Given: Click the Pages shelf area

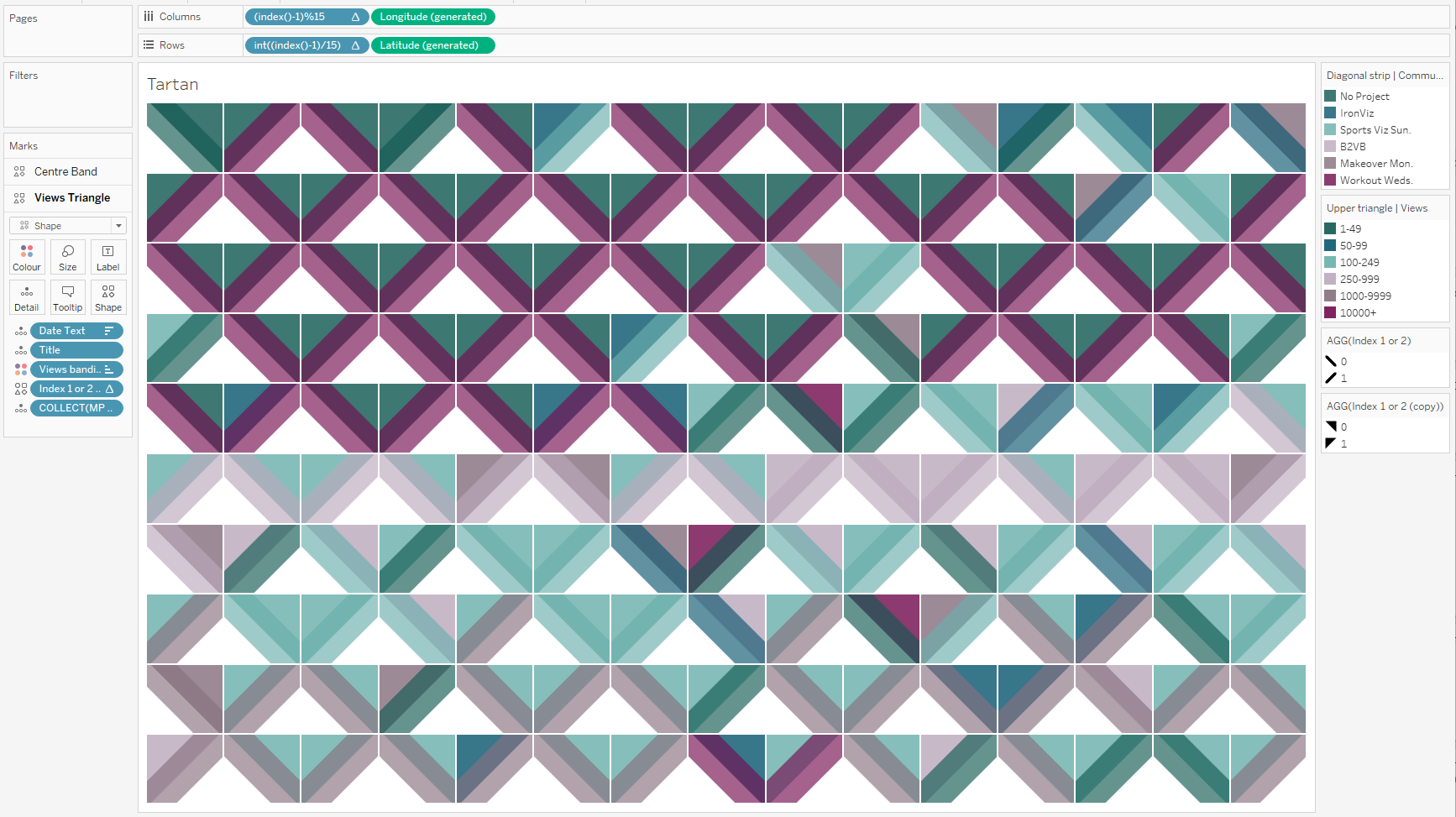Looking at the screenshot, I should pyautogui.click(x=68, y=31).
